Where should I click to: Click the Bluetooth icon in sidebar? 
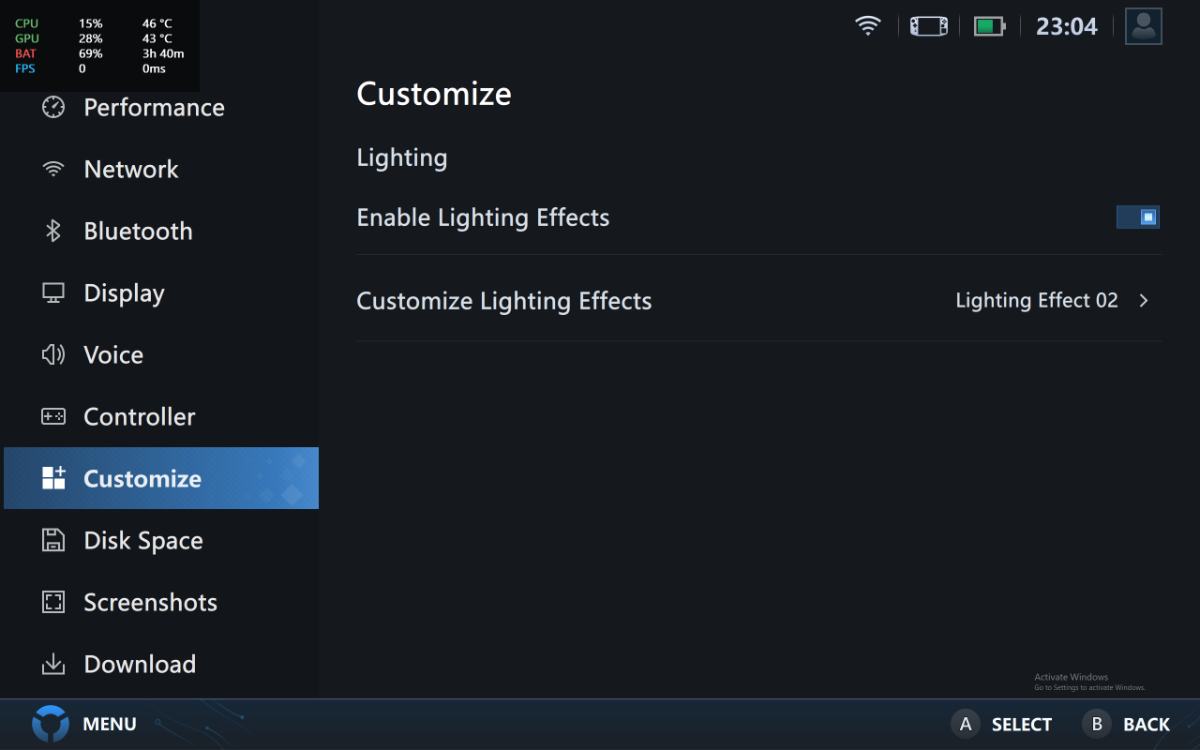(x=53, y=231)
